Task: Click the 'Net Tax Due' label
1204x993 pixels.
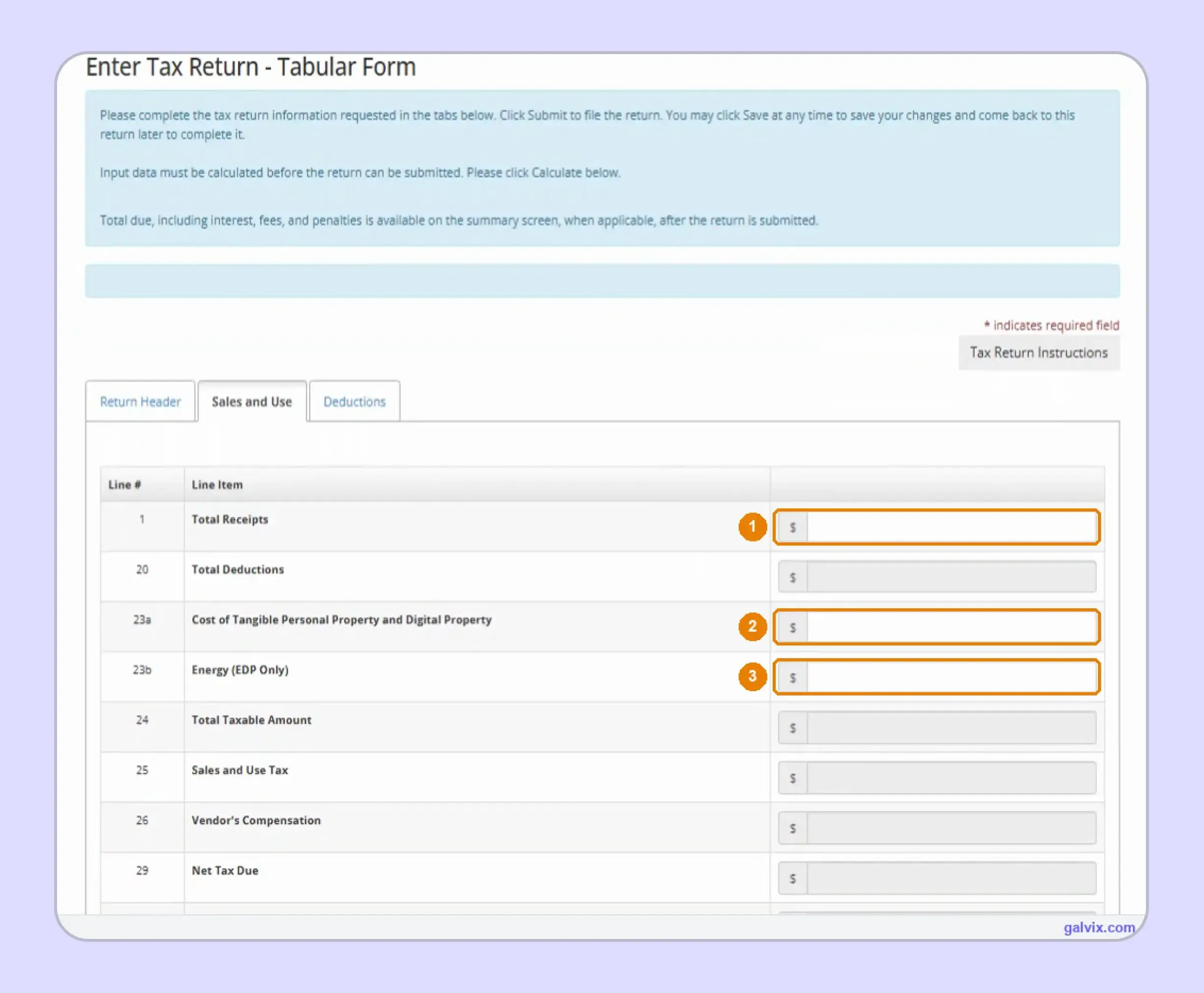Action: (x=225, y=871)
